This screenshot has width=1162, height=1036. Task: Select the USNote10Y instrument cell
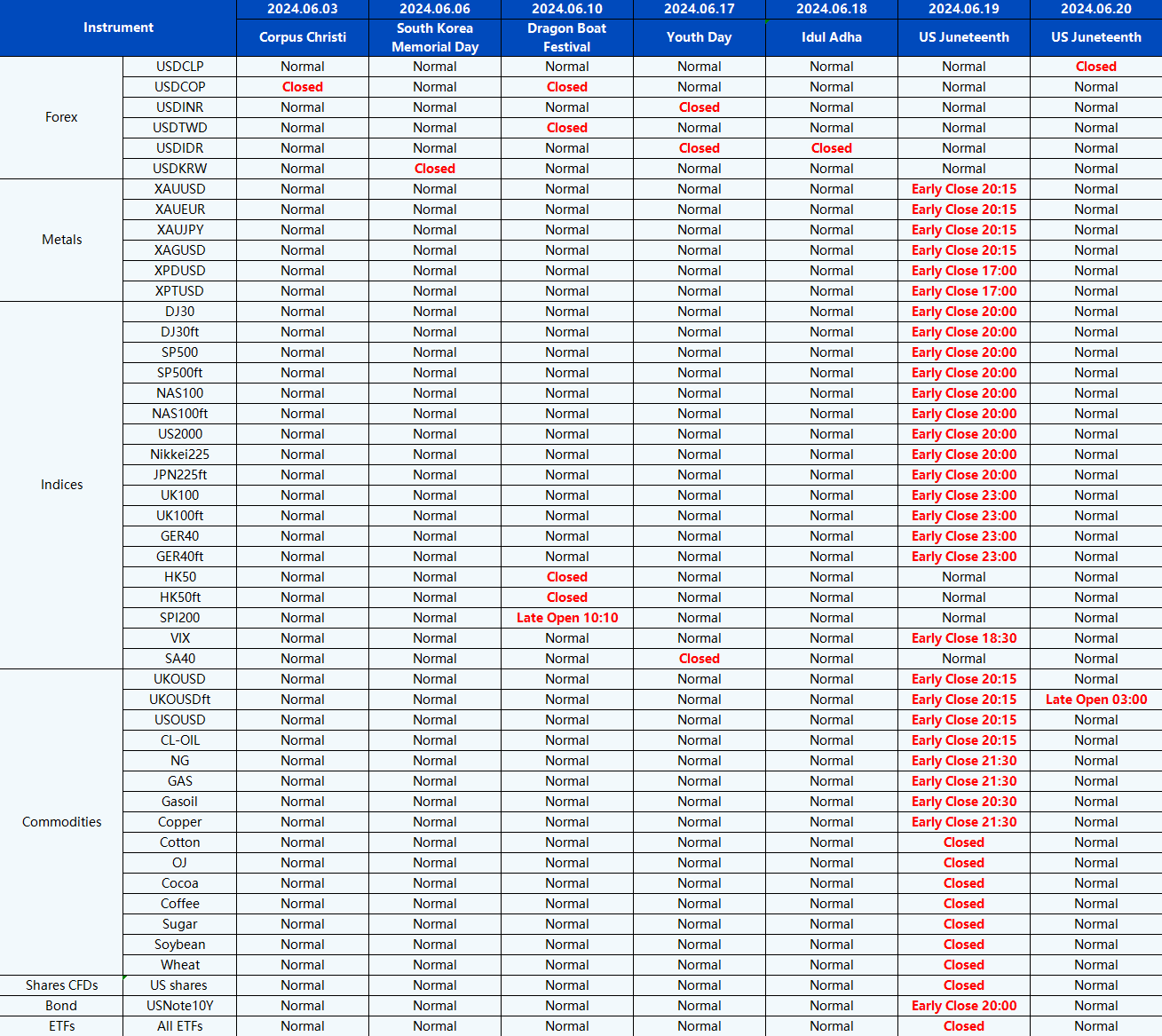(179, 1006)
